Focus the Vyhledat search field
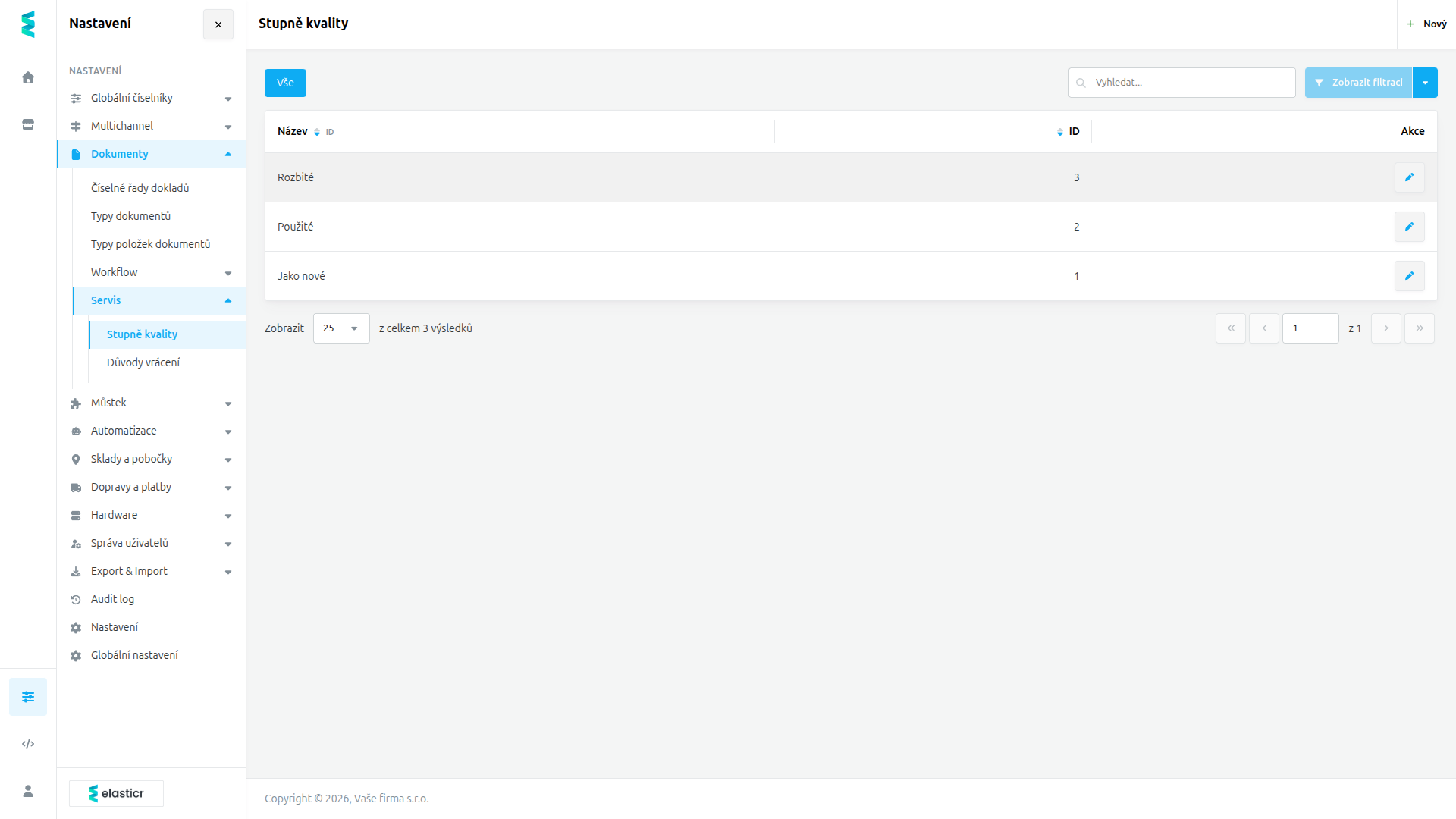This screenshot has height=819, width=1456. point(1181,83)
